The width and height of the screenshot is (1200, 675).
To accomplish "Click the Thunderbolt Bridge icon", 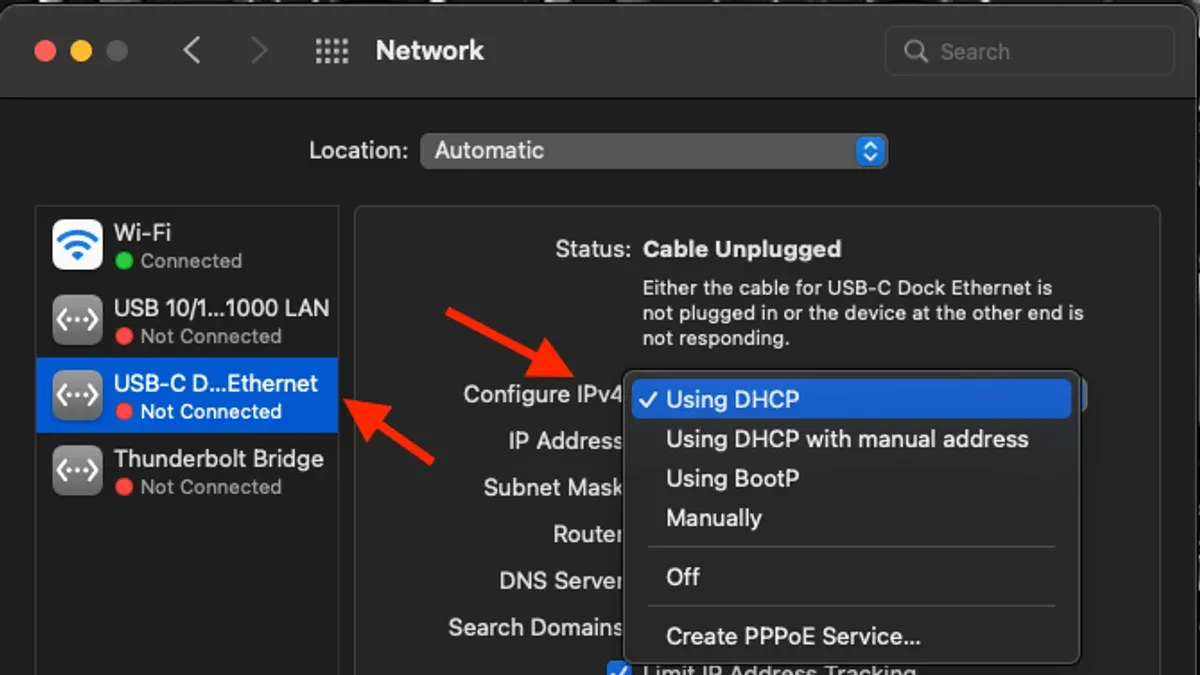I will point(77,470).
